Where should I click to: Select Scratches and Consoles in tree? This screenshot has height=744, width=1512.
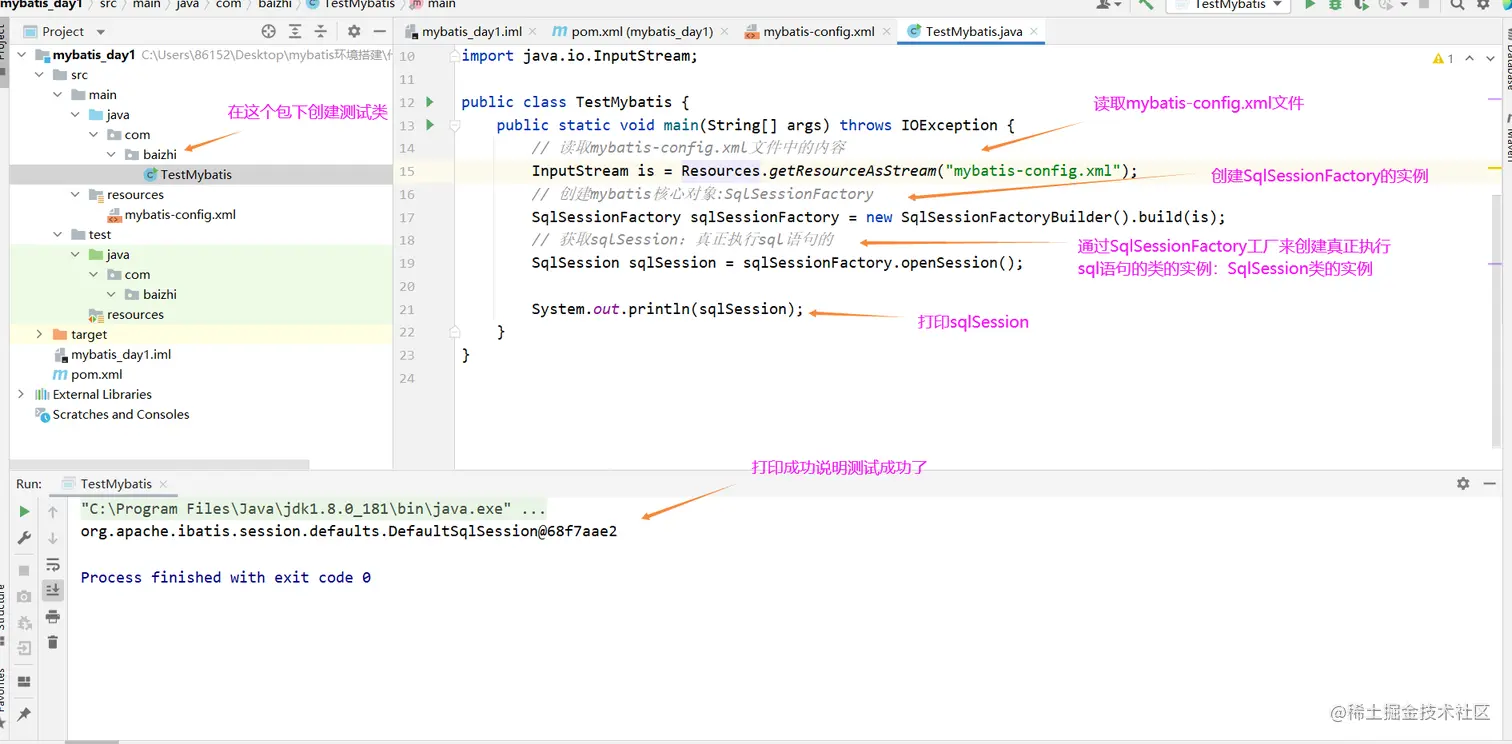(112, 415)
